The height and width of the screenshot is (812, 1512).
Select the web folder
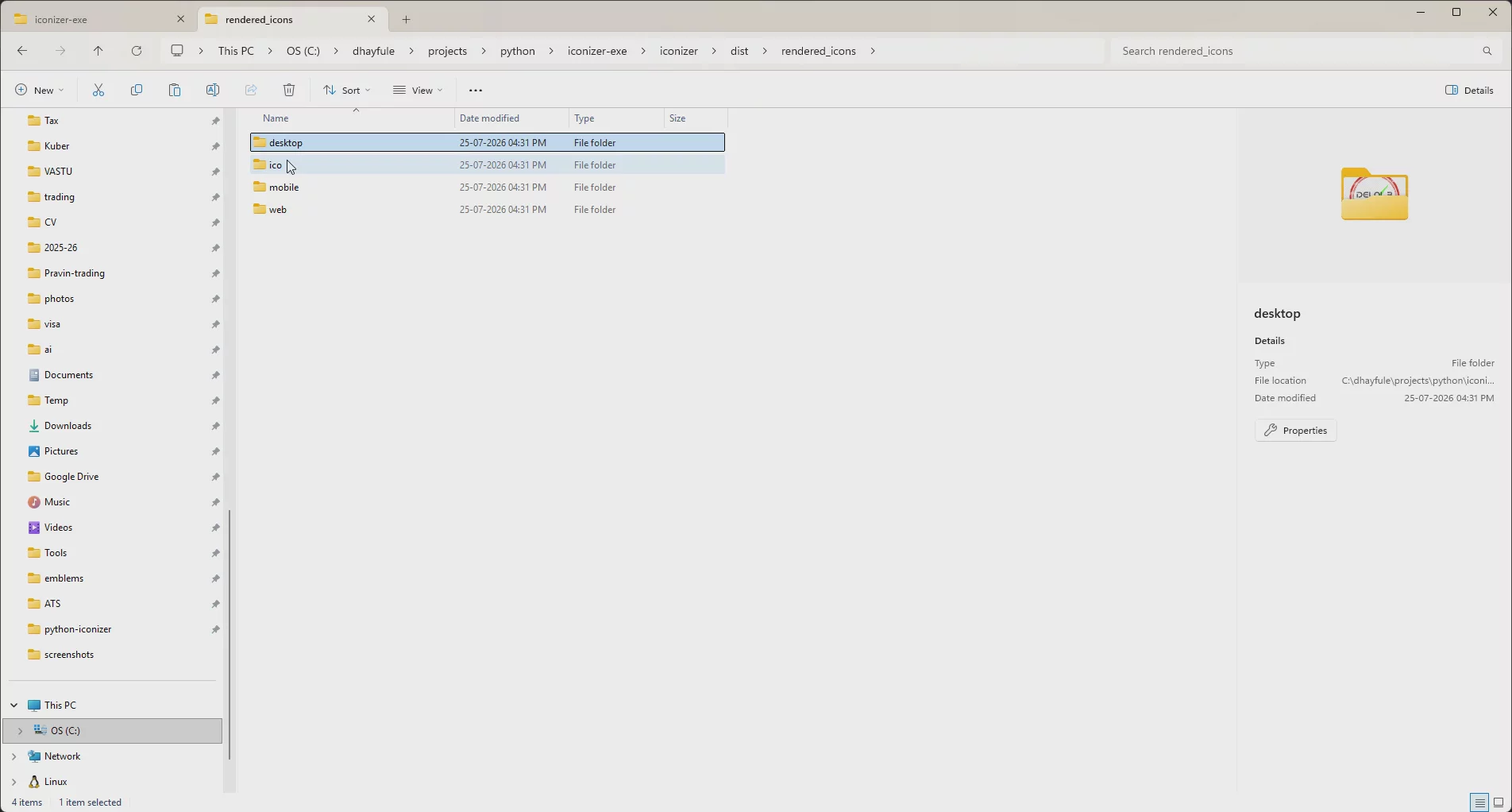487,210
